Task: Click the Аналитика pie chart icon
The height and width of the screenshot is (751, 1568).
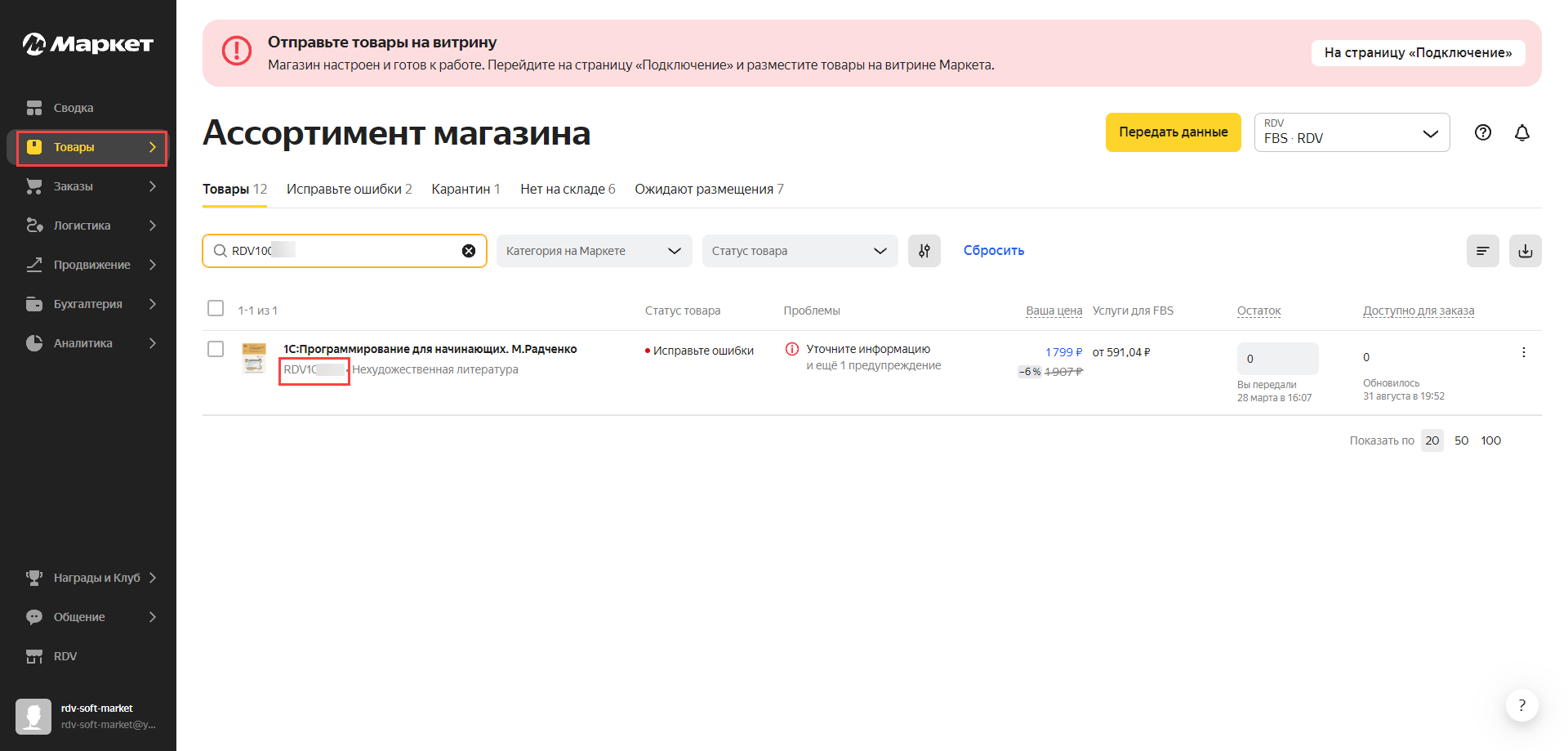Action: pyautogui.click(x=34, y=343)
